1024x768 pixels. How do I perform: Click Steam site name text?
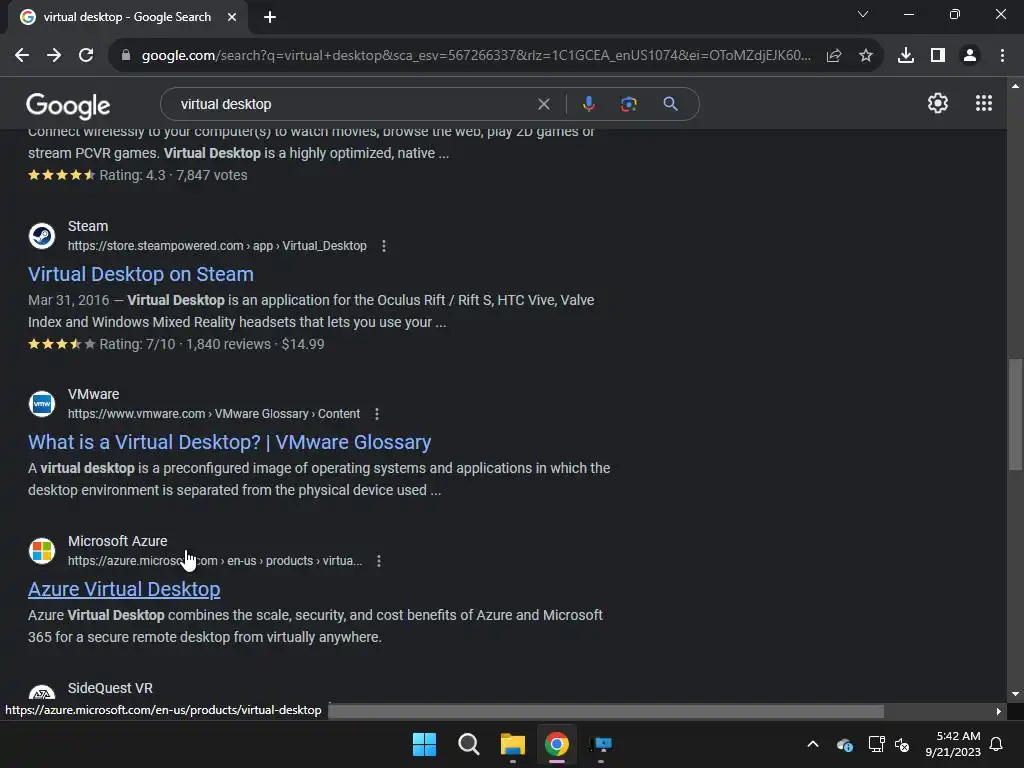coord(88,226)
